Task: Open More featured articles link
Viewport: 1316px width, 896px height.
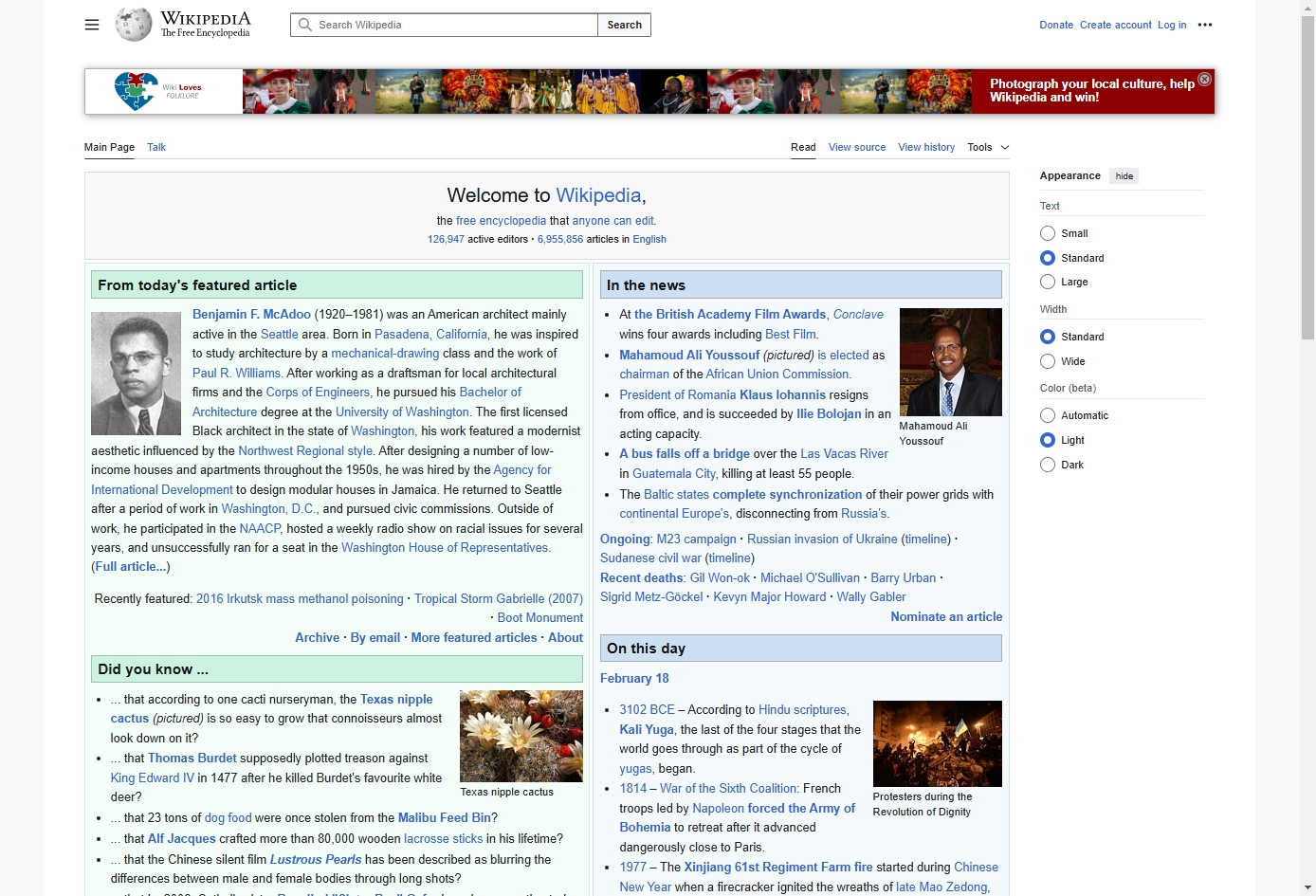Action: [x=474, y=638]
